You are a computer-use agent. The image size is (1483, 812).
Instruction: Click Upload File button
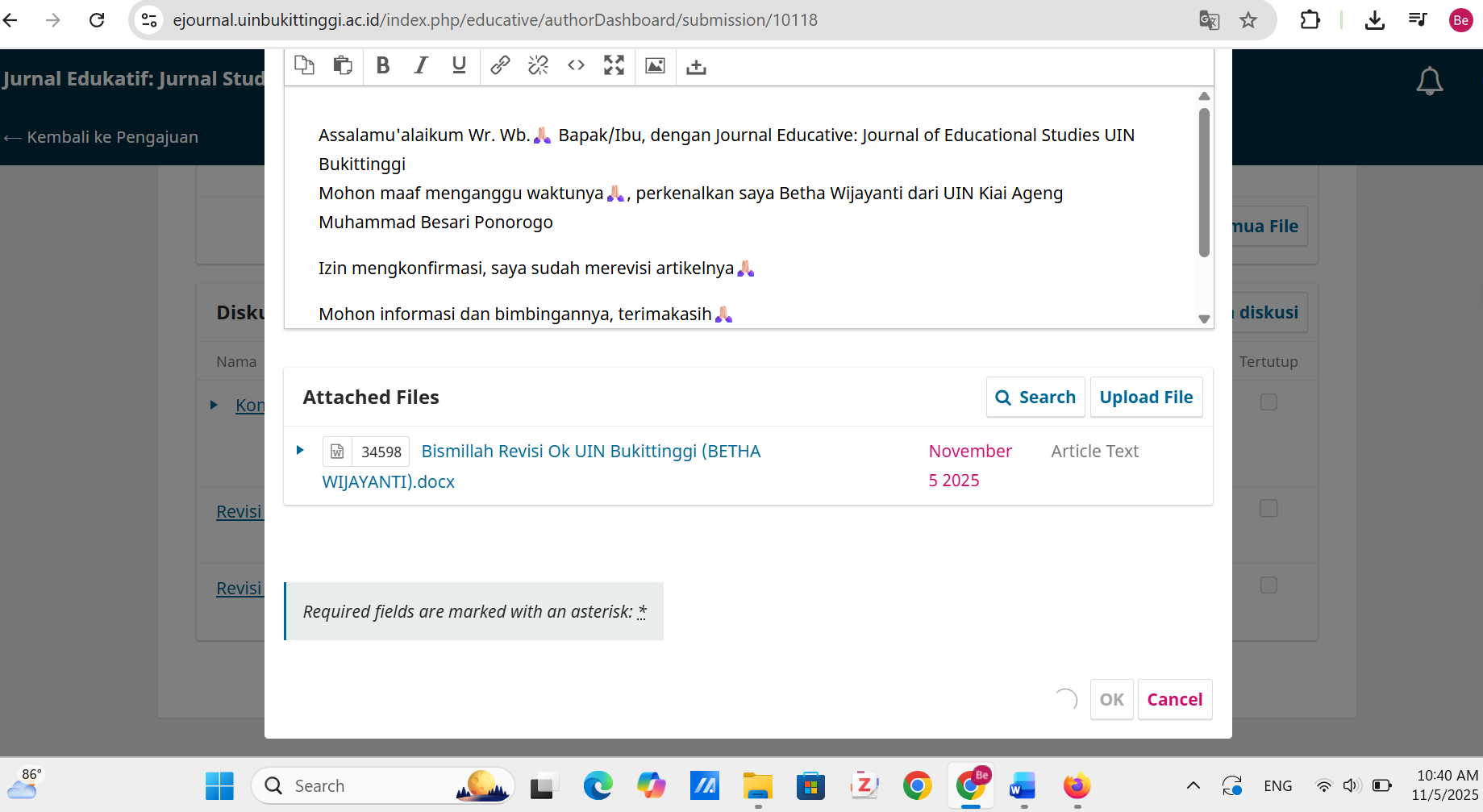pyautogui.click(x=1146, y=398)
